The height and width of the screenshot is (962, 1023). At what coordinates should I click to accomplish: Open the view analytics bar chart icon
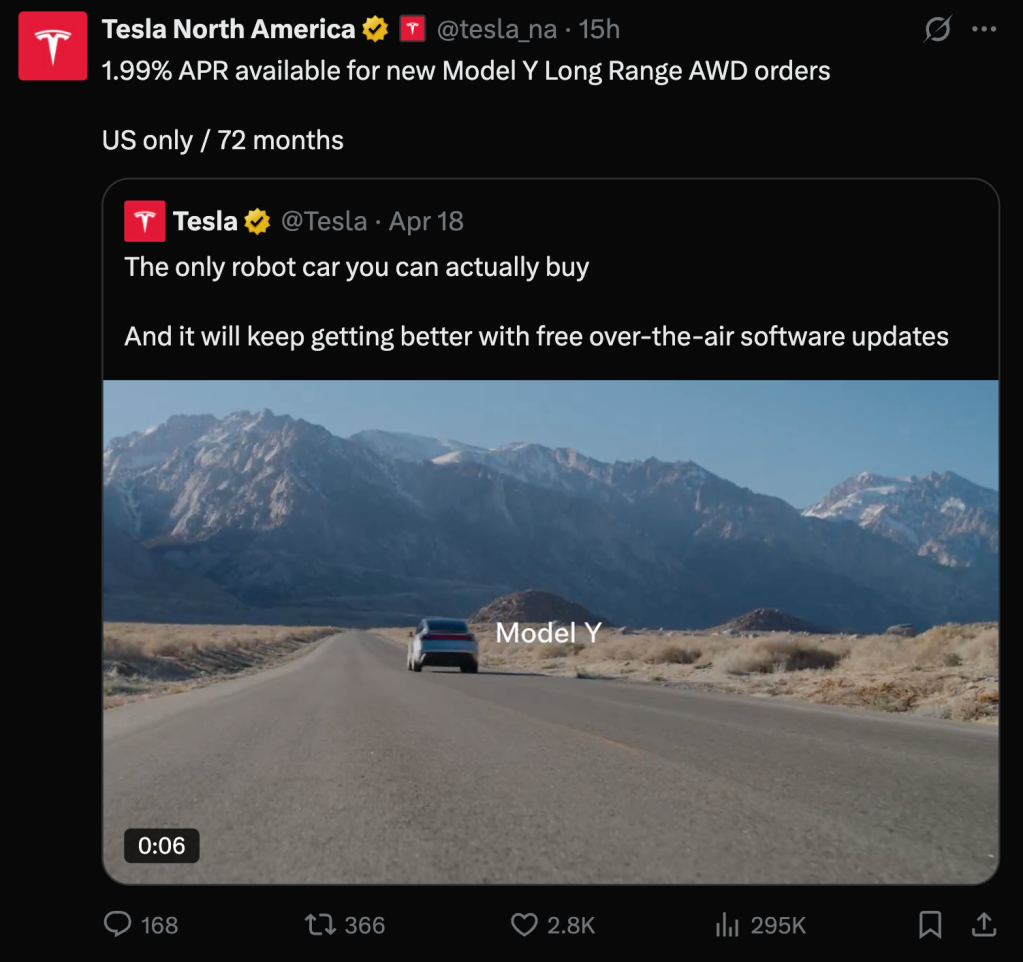tap(727, 925)
